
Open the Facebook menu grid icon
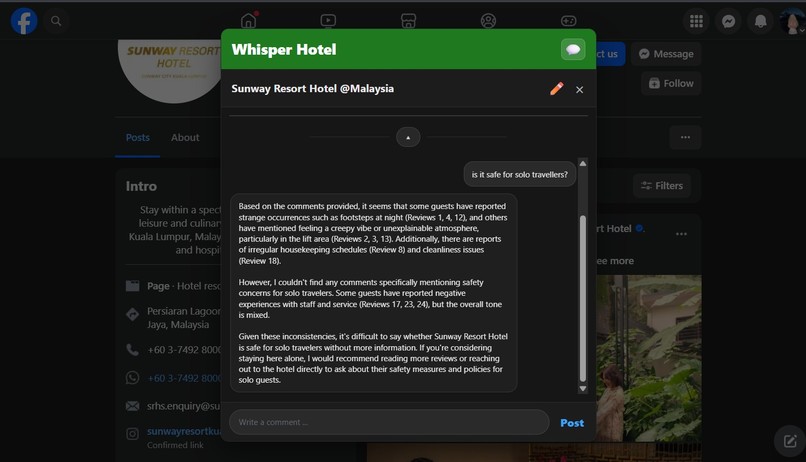696,21
